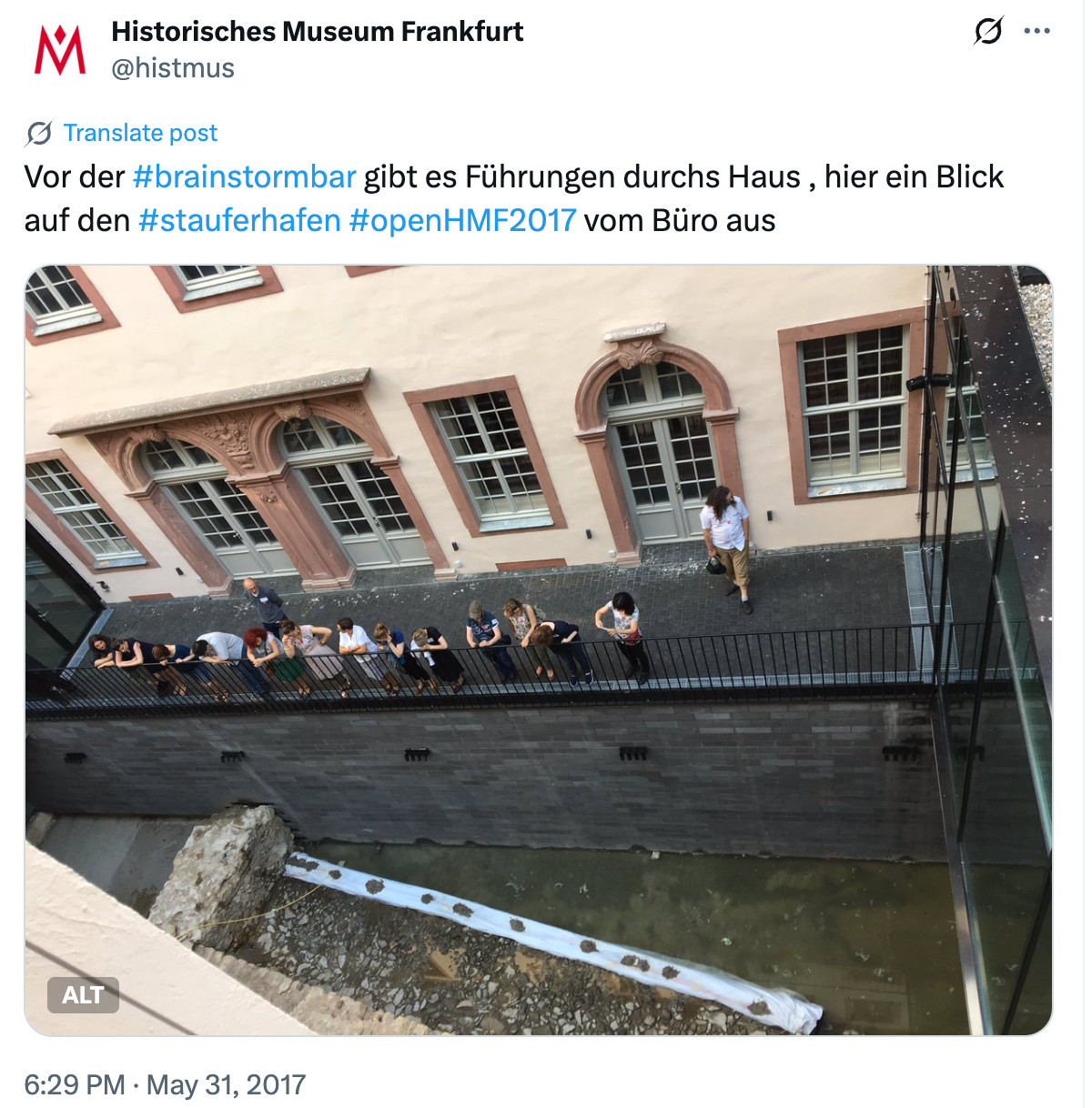Show the image description via ALT badge
This screenshot has width=1092, height=1108.
click(83, 995)
